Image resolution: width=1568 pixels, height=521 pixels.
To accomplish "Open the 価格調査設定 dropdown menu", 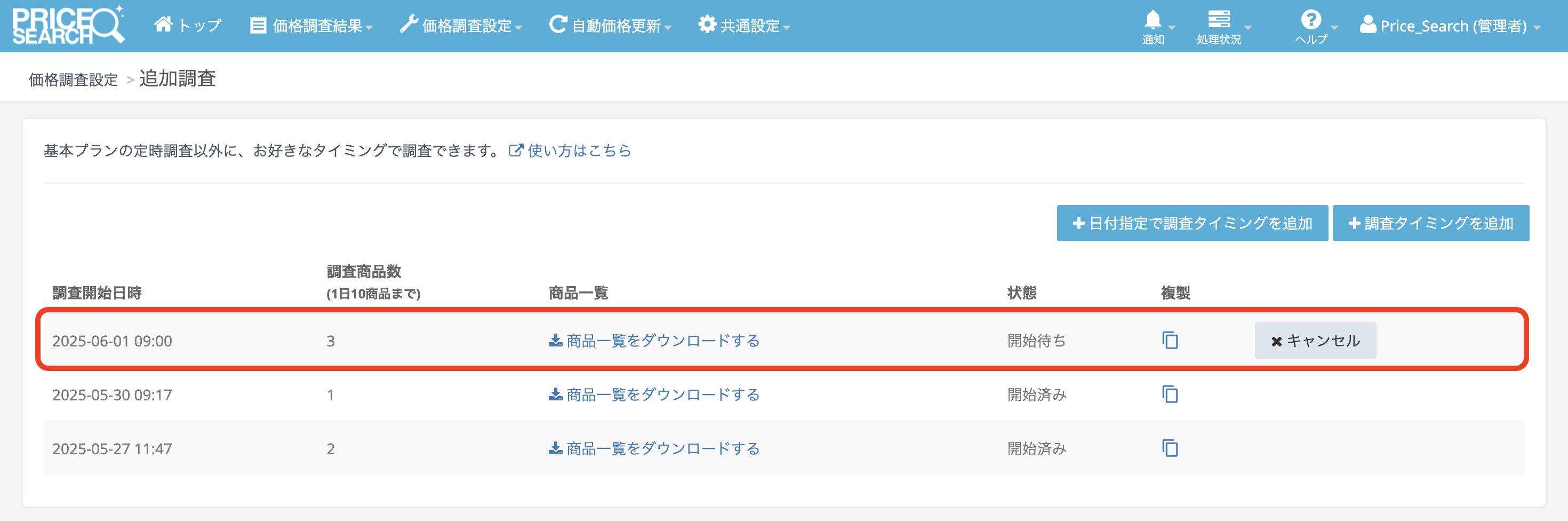I will click(x=461, y=26).
